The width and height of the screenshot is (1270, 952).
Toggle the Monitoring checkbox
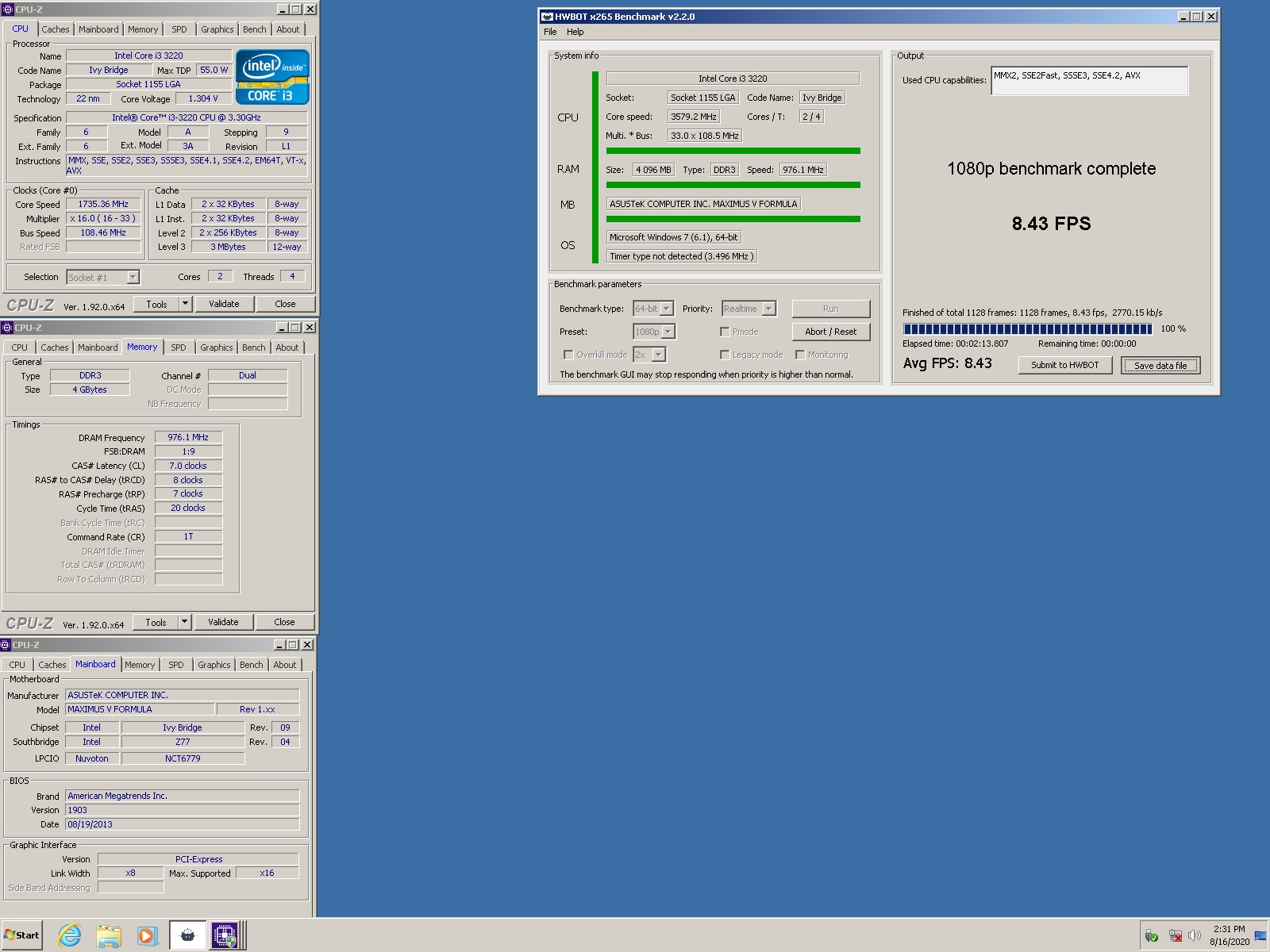point(800,355)
